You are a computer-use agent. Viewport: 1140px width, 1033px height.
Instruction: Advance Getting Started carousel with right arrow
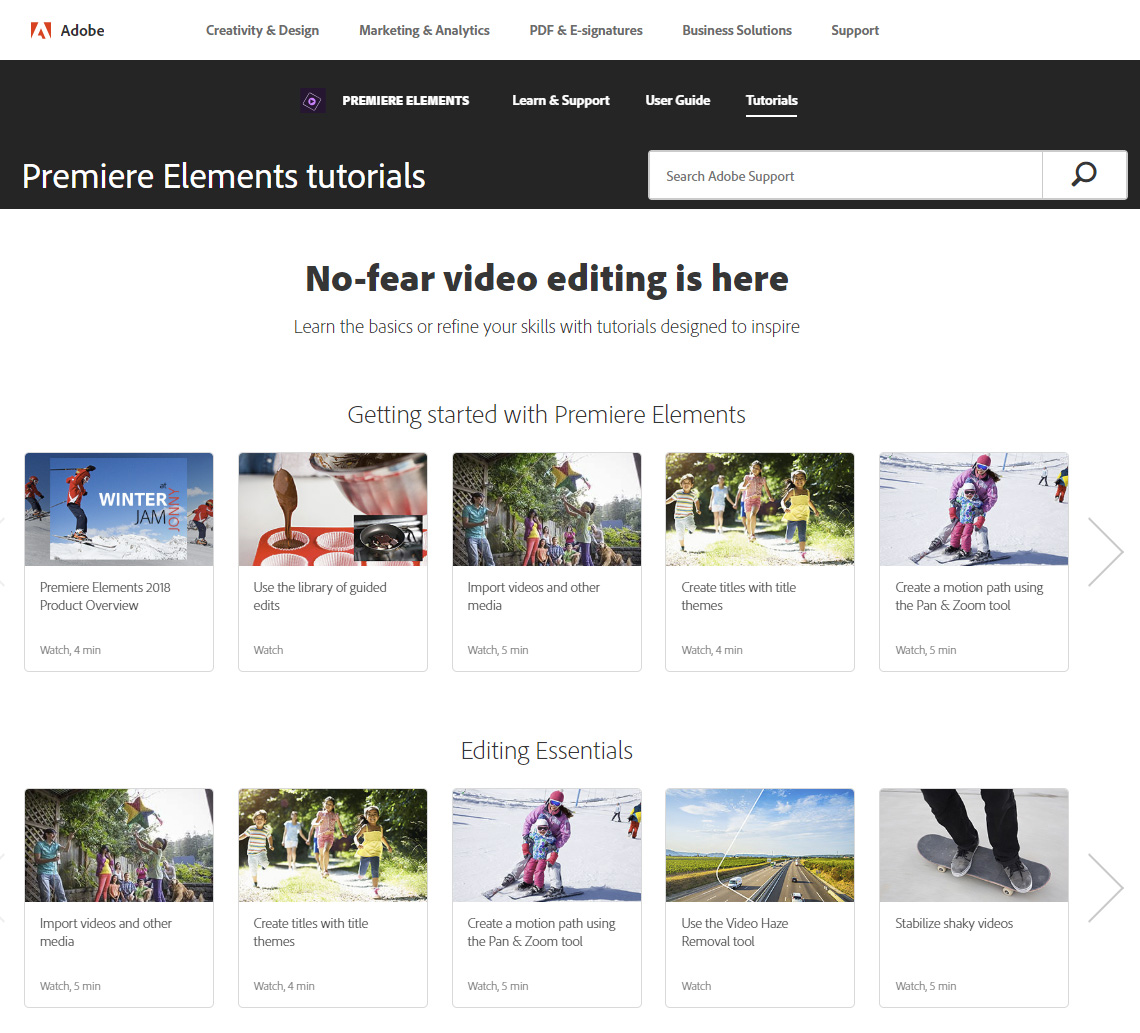(x=1105, y=552)
